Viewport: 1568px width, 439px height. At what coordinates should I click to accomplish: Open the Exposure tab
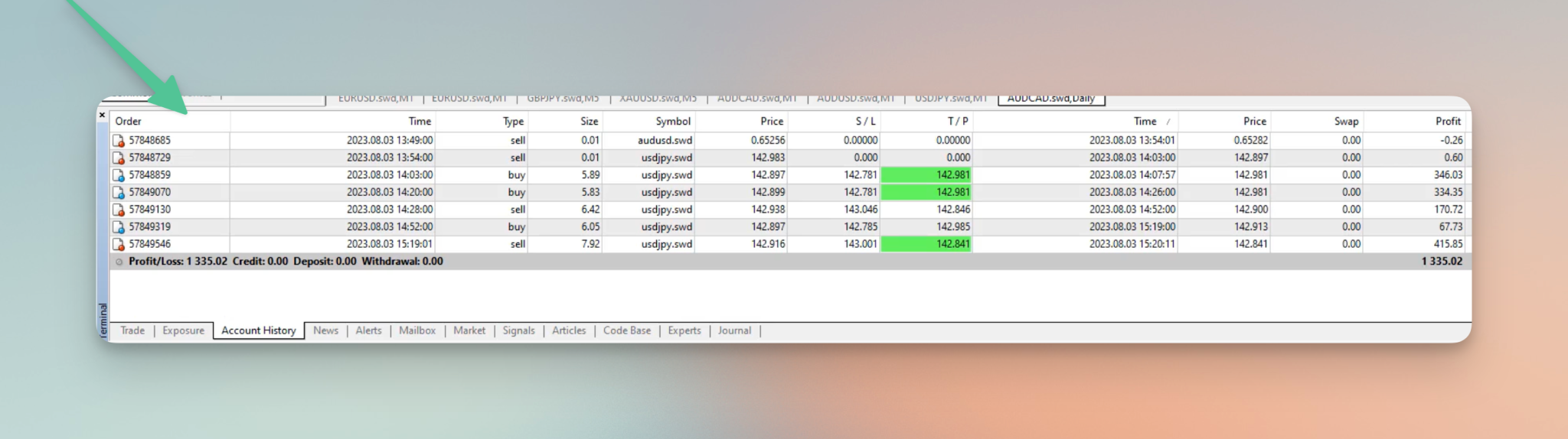click(x=184, y=330)
